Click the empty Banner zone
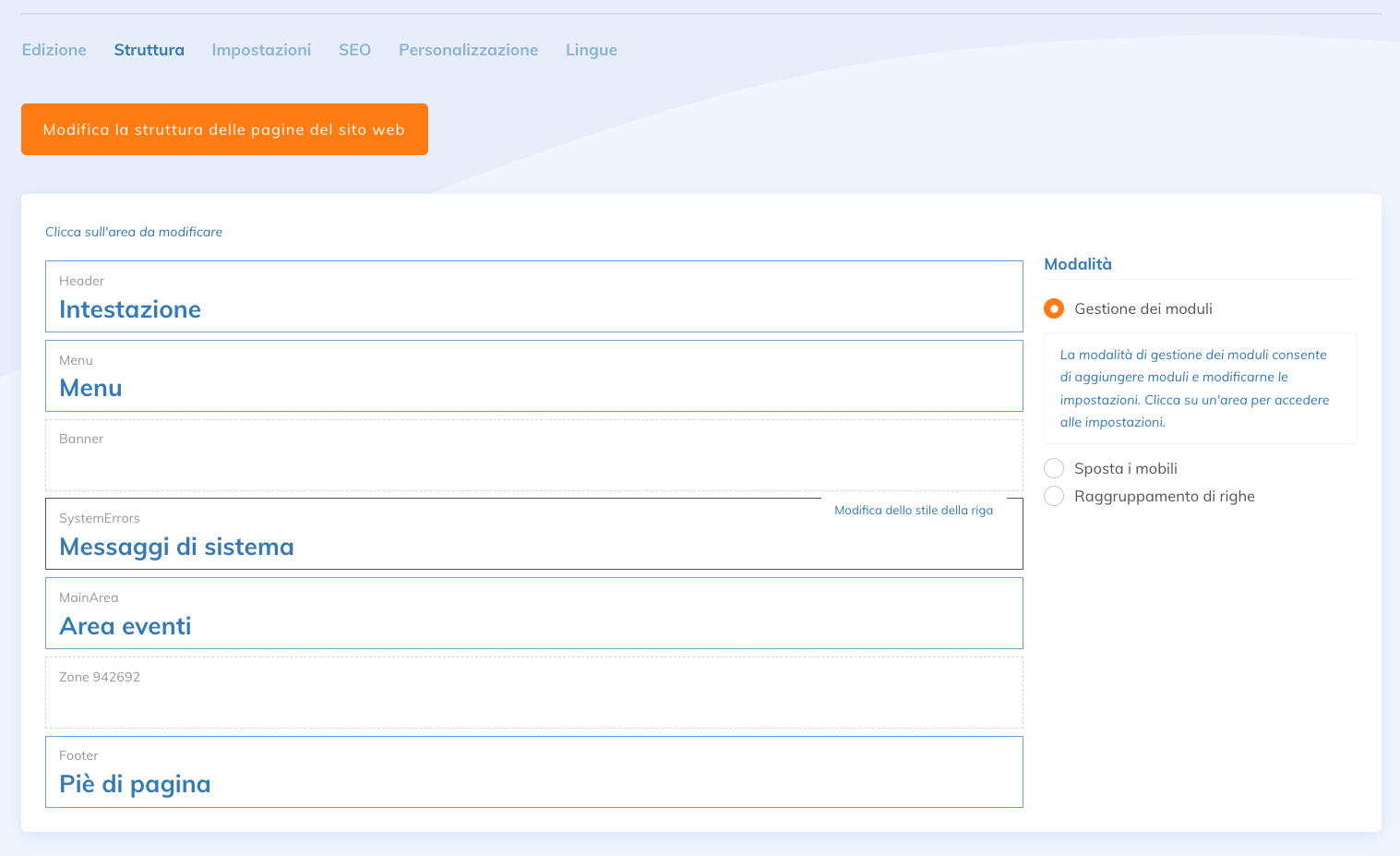Screen dimensions: 1400x856 point(533,455)
